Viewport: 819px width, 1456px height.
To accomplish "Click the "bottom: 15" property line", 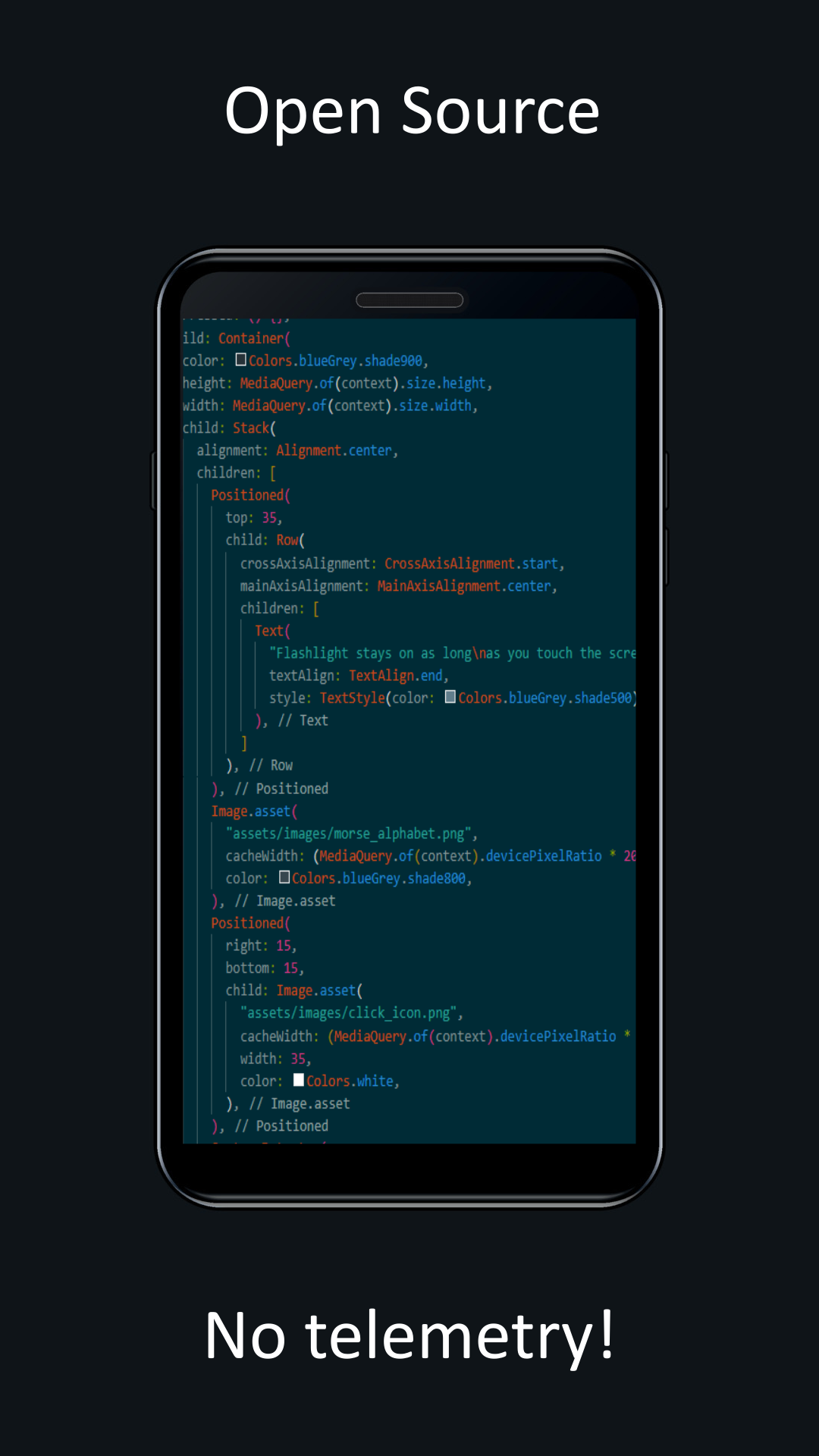I will [x=264, y=968].
